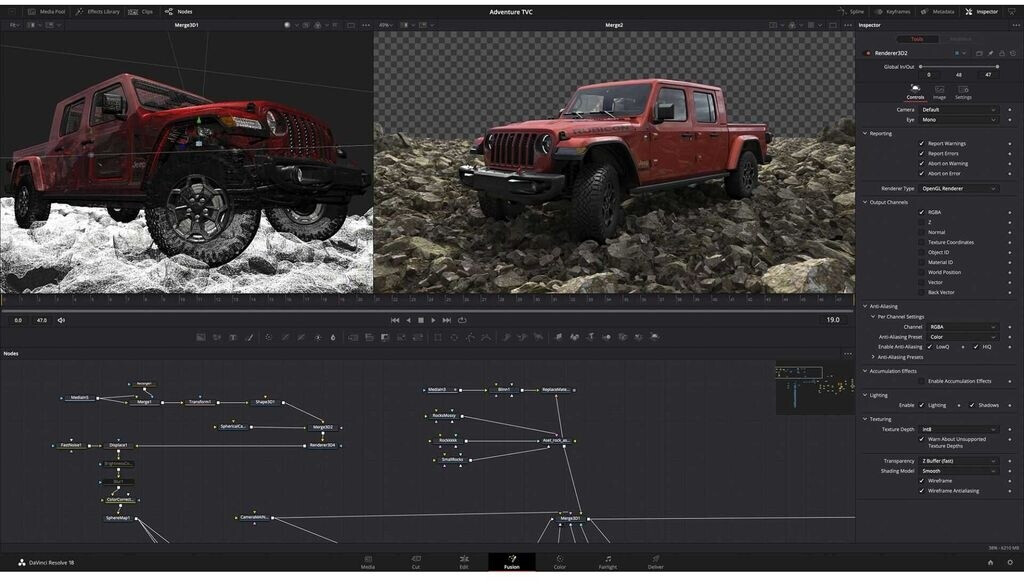This screenshot has height=584, width=1024.
Task: Toggle Report Warnings checkbox
Action: click(921, 144)
